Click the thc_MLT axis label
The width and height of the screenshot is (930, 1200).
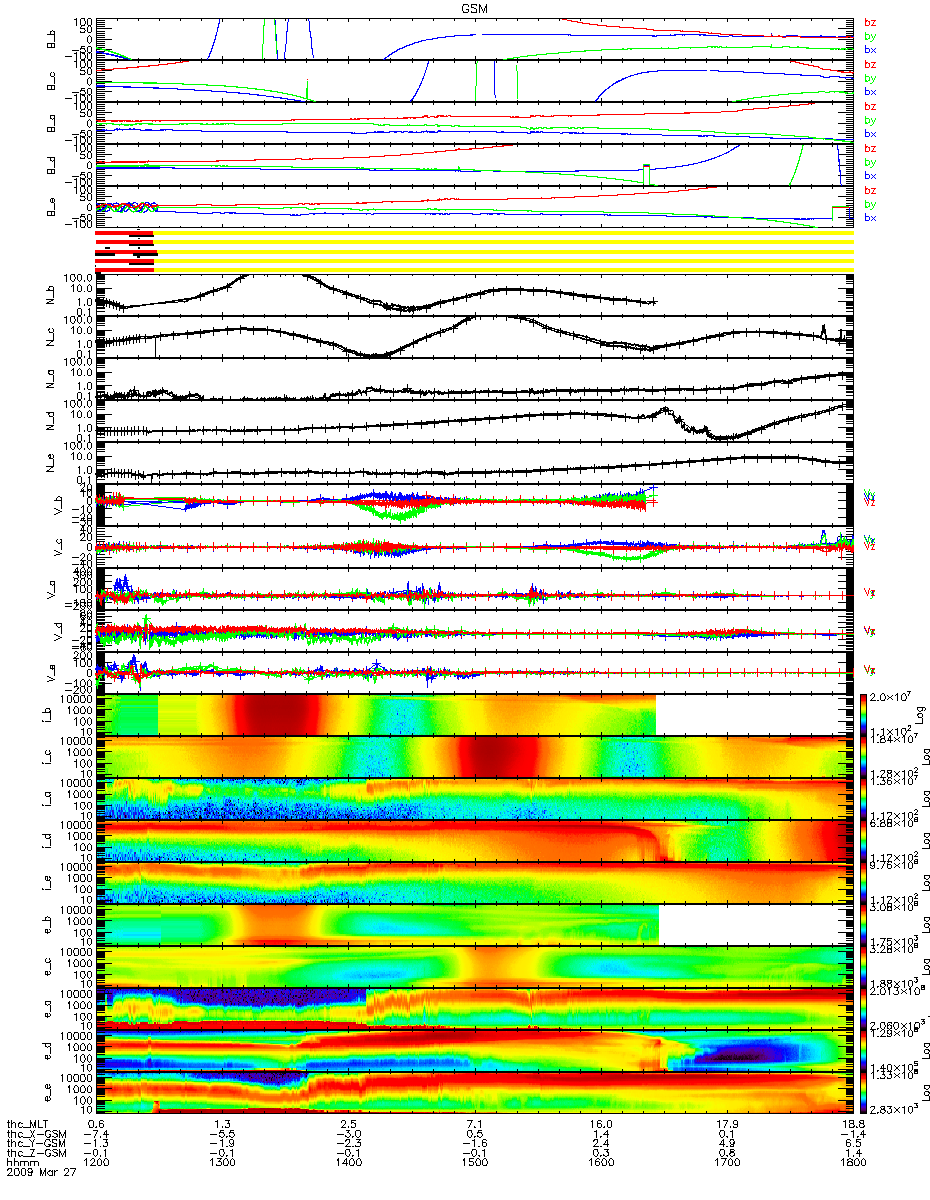coord(28,1124)
